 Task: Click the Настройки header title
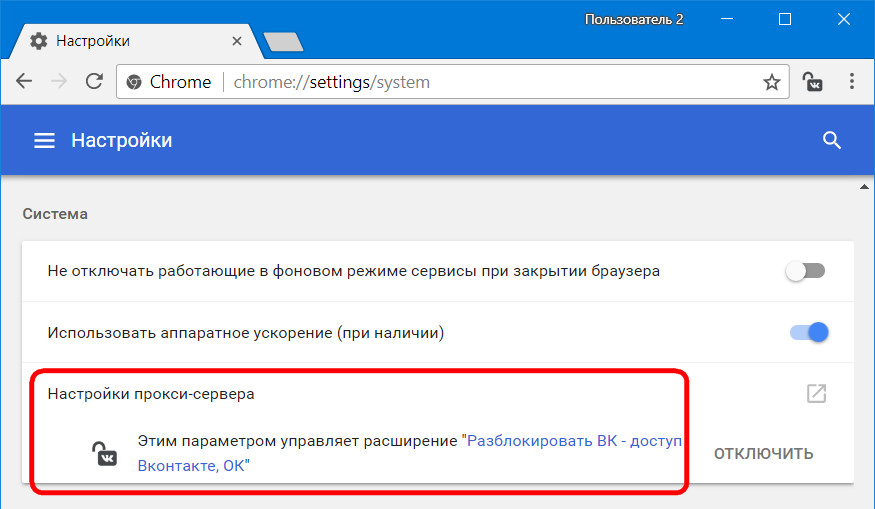(122, 140)
